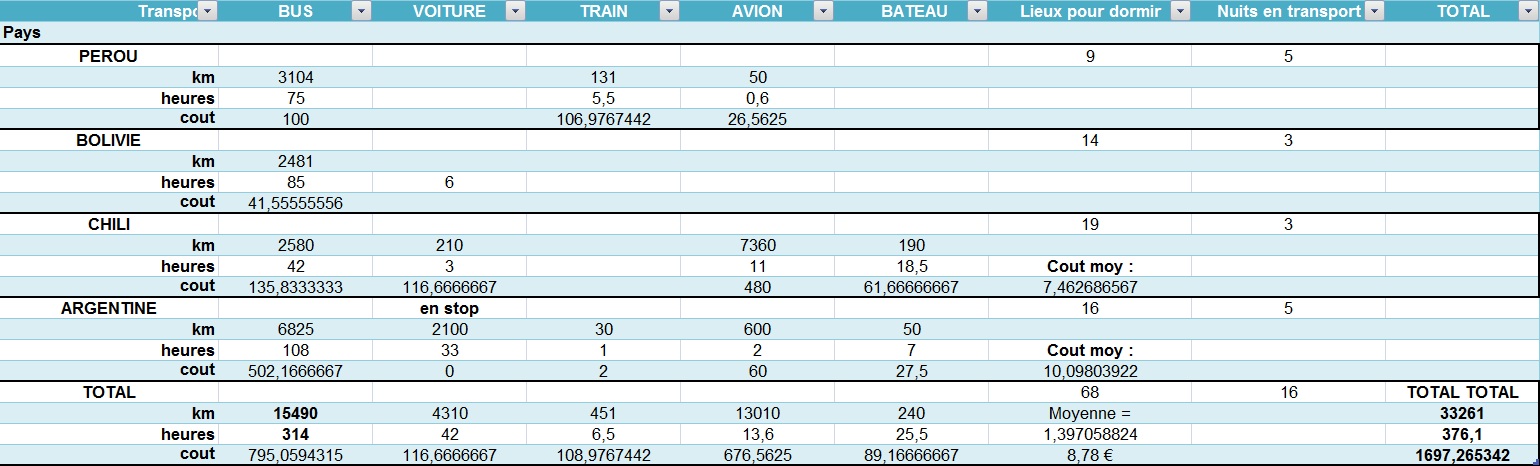1540x466 pixels.
Task: Click the 'en stop' cell
Action: point(449,309)
